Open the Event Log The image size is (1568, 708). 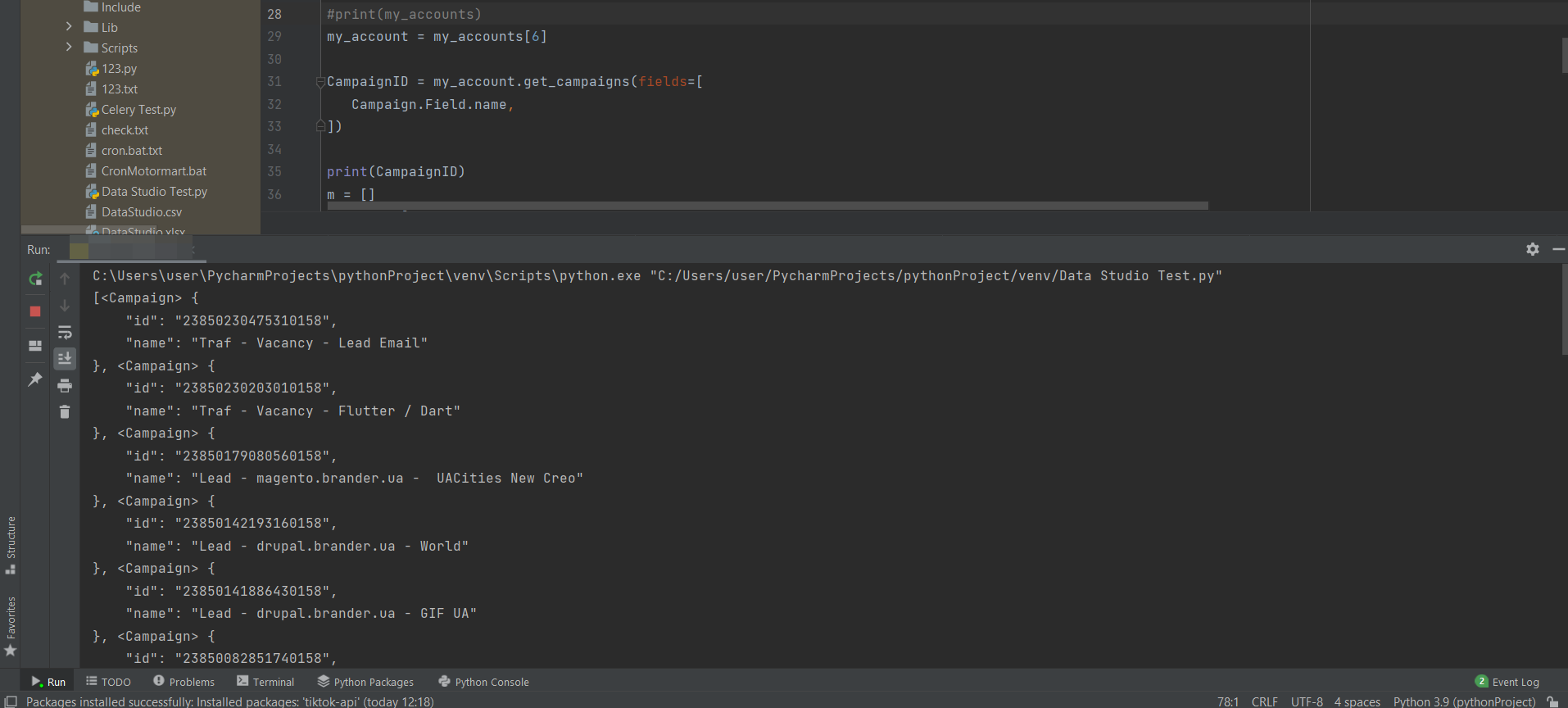[1507, 682]
